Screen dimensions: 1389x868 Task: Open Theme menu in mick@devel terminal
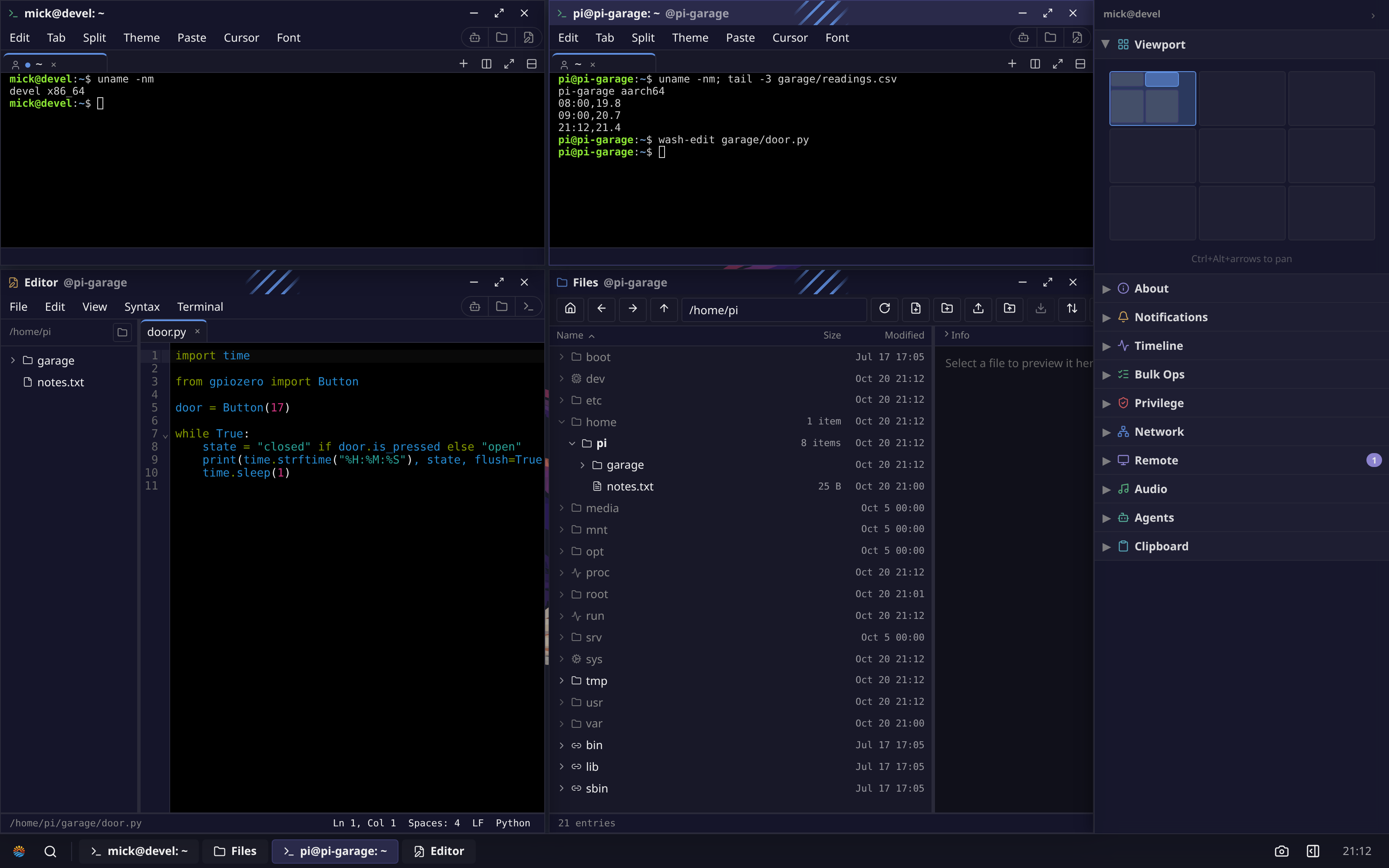pyautogui.click(x=141, y=37)
